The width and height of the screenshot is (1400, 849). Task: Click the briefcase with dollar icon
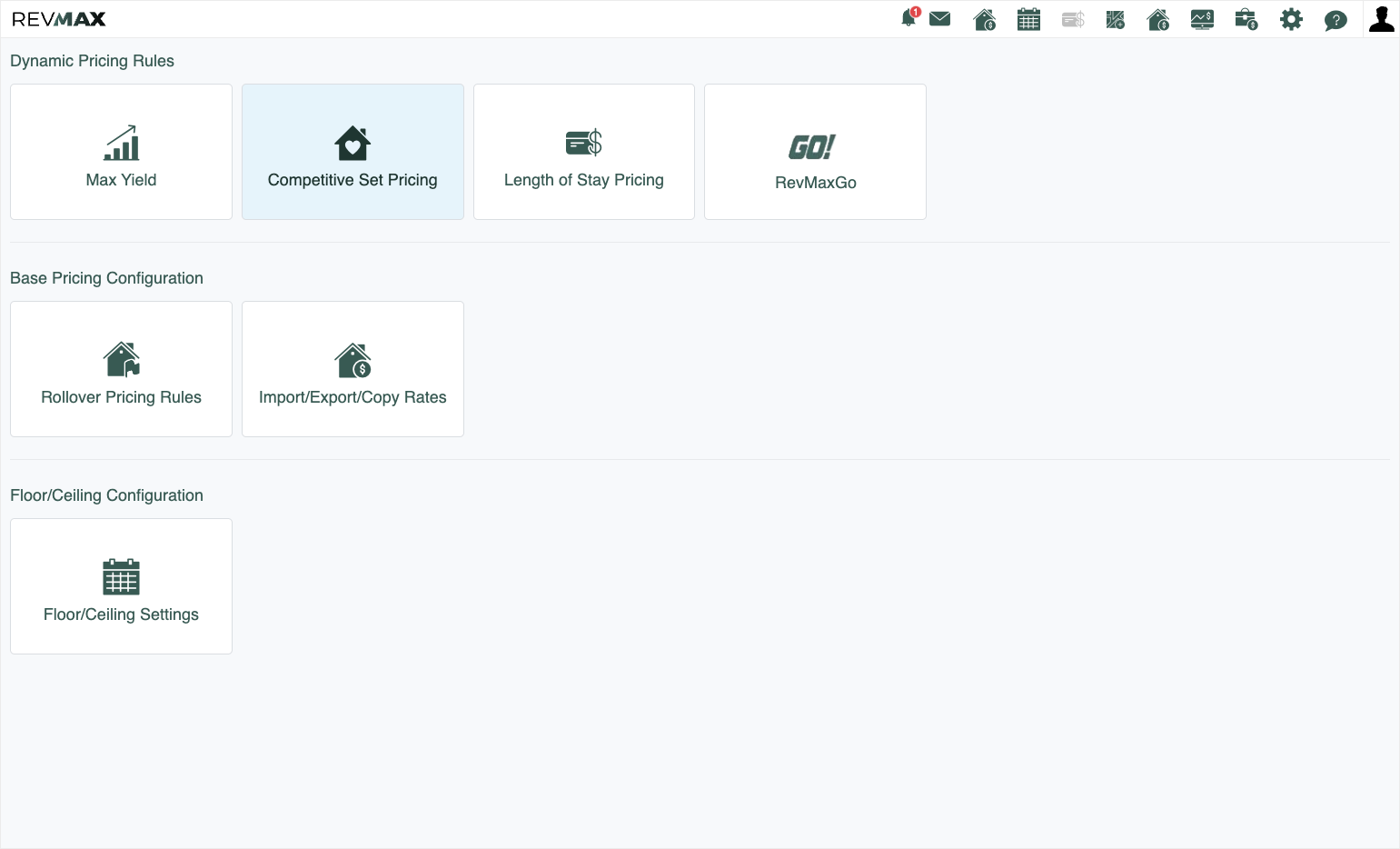[x=1246, y=19]
